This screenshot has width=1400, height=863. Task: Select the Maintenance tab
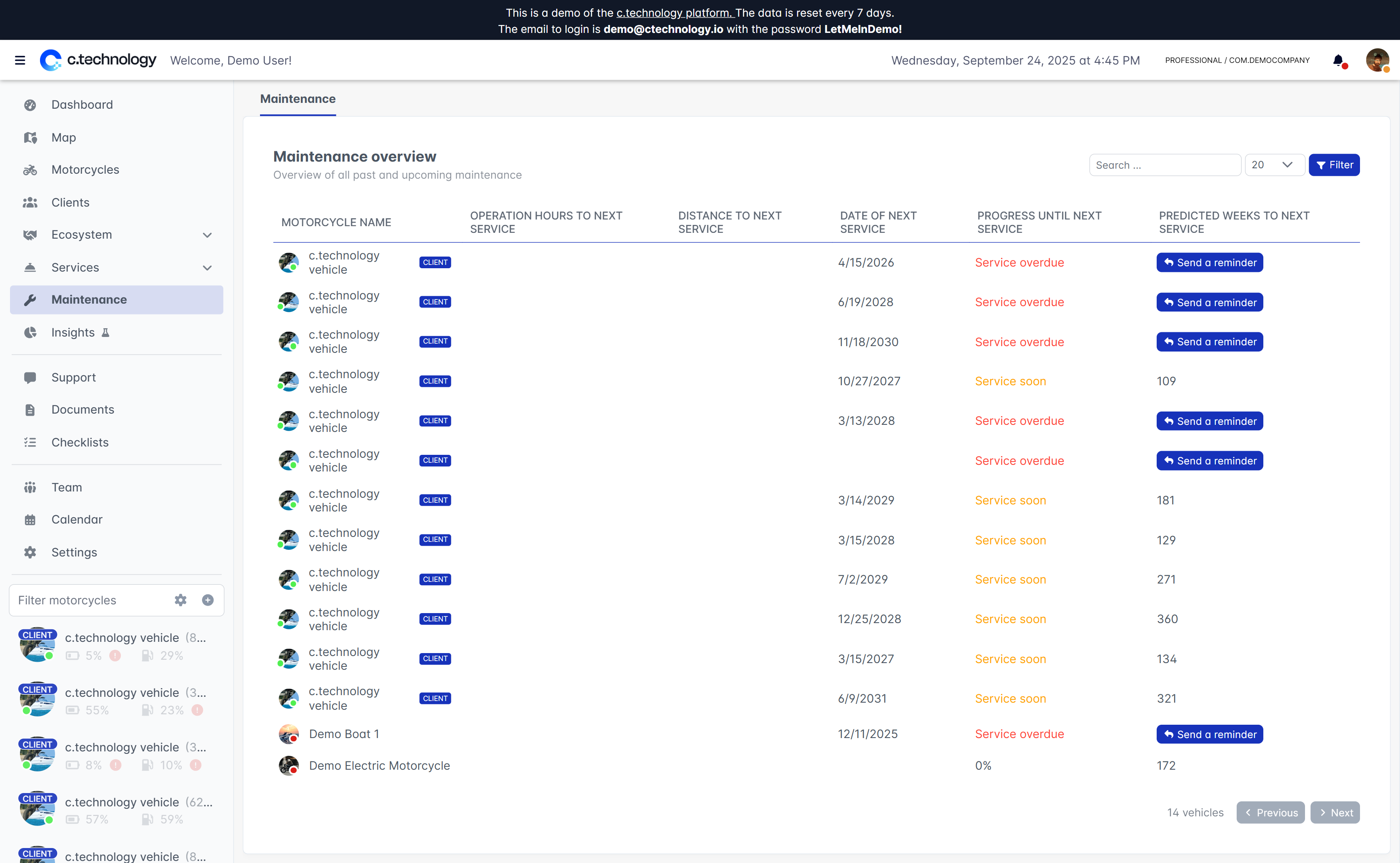coord(298,99)
